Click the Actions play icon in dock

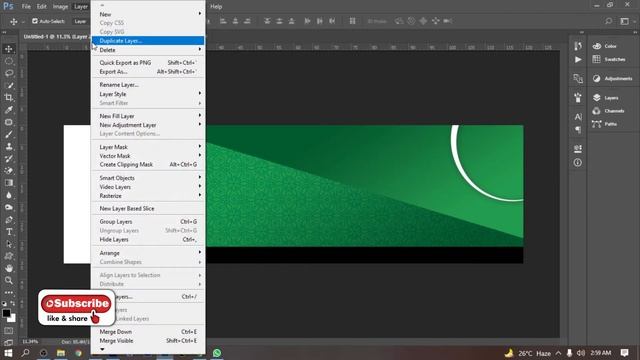[578, 60]
